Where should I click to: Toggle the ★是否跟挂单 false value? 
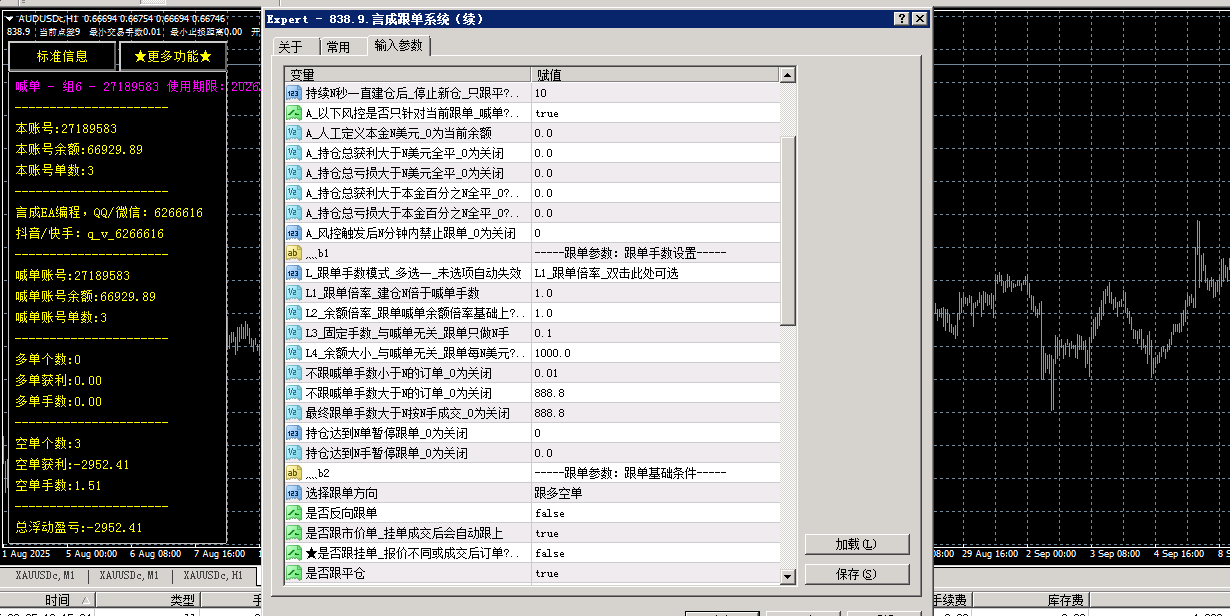654,553
